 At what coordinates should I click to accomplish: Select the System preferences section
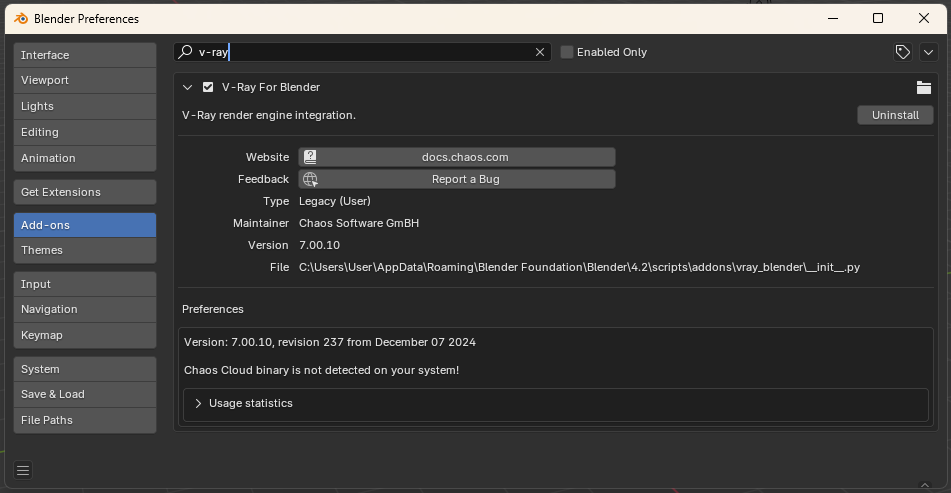[x=85, y=369]
